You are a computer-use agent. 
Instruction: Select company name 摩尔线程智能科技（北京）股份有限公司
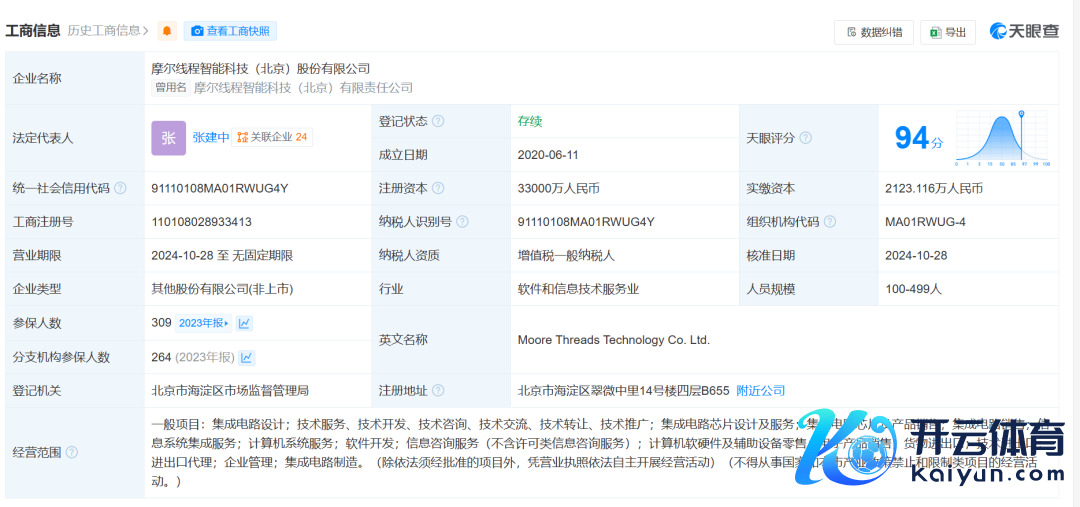tap(261, 68)
